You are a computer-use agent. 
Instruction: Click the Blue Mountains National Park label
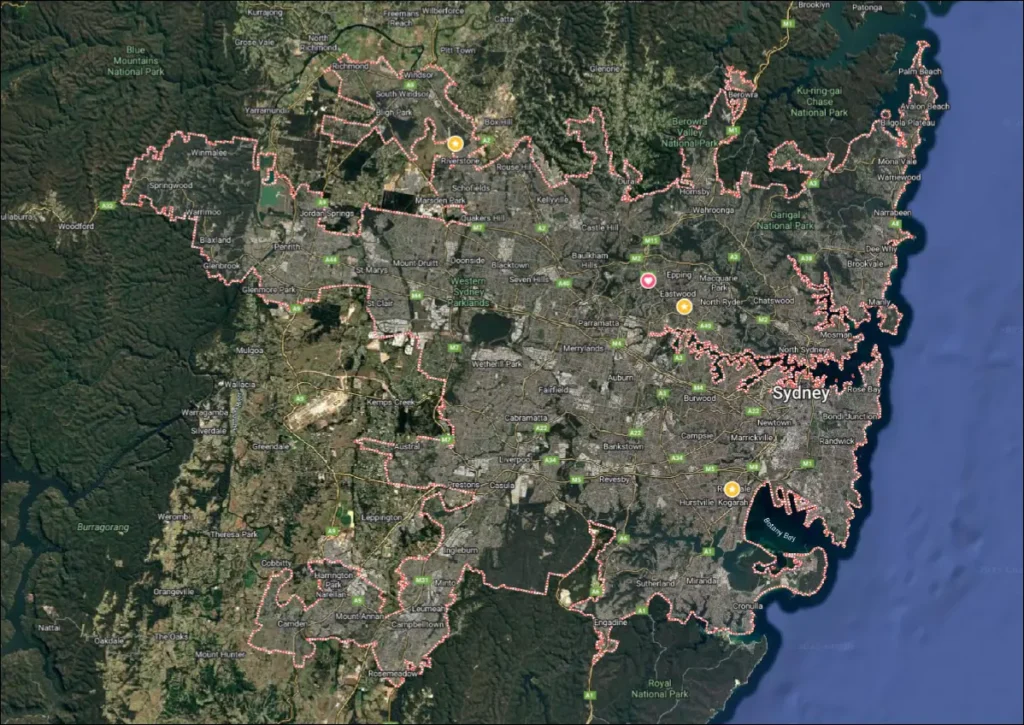(x=135, y=61)
